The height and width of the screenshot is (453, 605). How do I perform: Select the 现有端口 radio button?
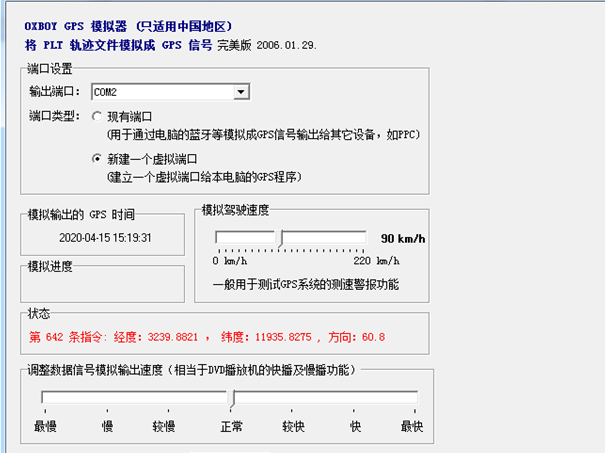(97, 116)
